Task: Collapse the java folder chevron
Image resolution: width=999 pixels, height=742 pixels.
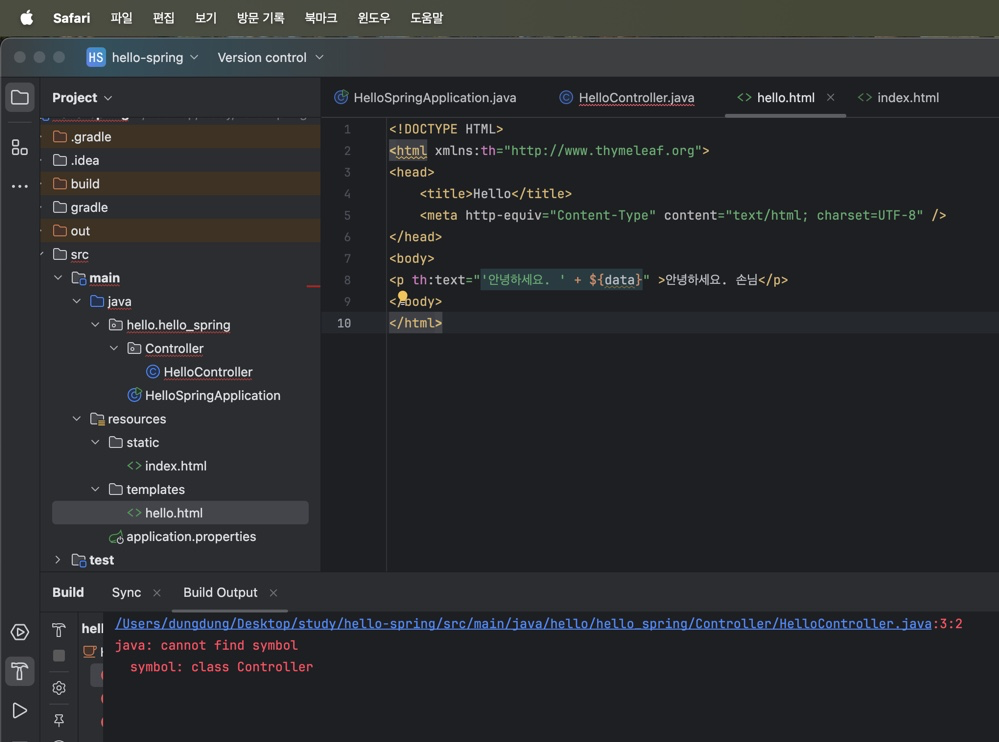Action: pyautogui.click(x=76, y=301)
